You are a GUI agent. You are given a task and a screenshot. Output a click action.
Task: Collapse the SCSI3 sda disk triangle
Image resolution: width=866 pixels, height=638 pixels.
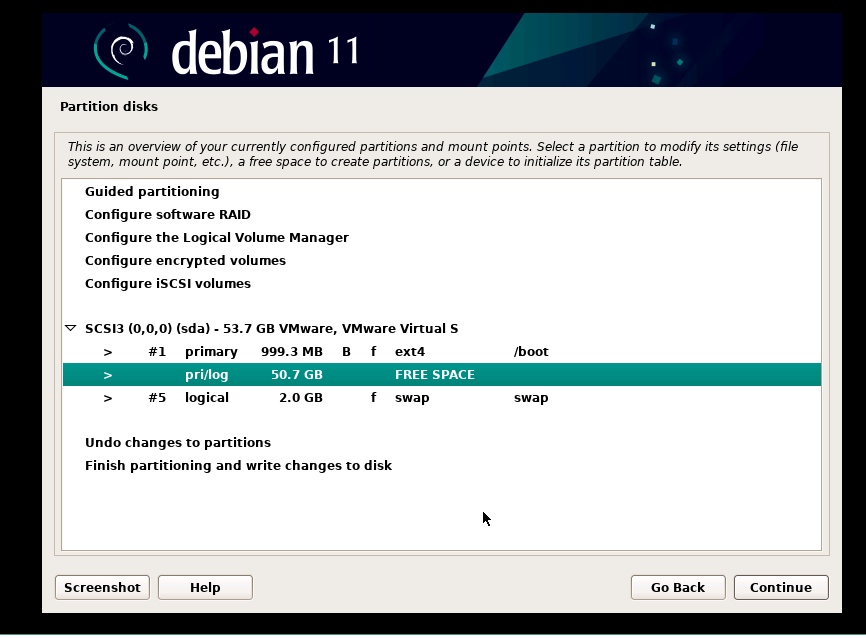click(x=70, y=329)
